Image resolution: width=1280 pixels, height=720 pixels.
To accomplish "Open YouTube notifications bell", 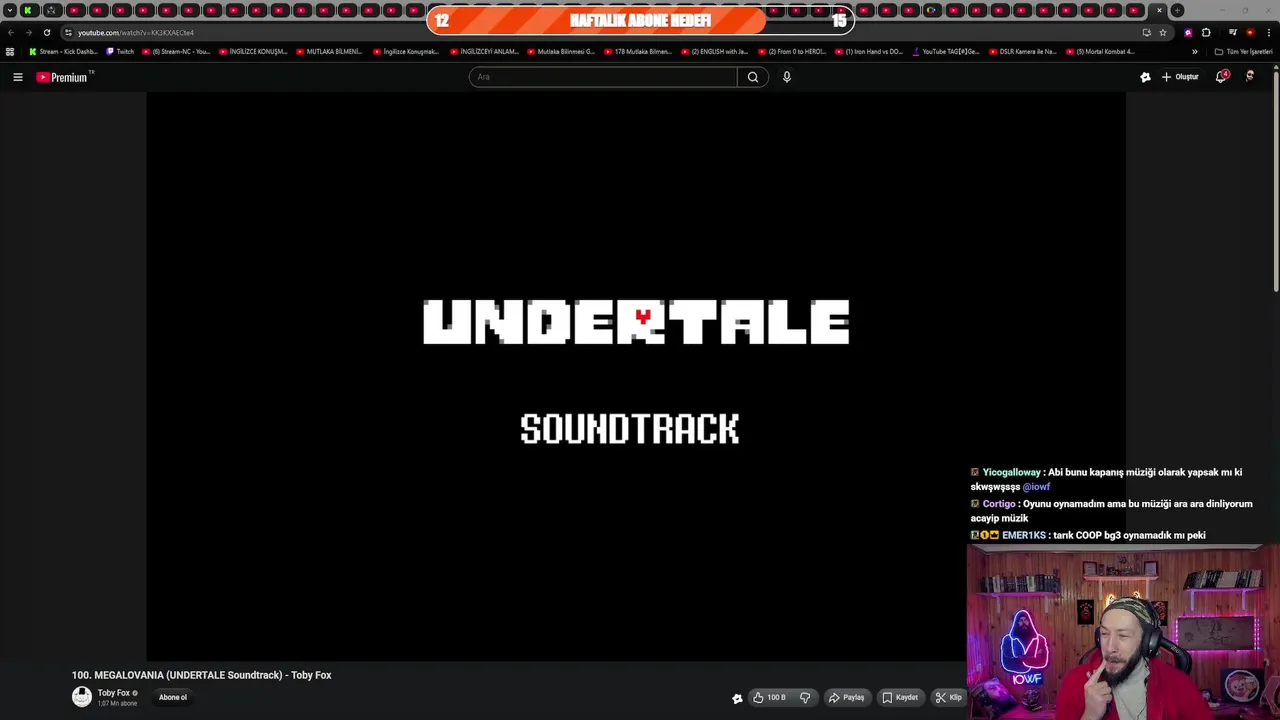I will click(1221, 77).
